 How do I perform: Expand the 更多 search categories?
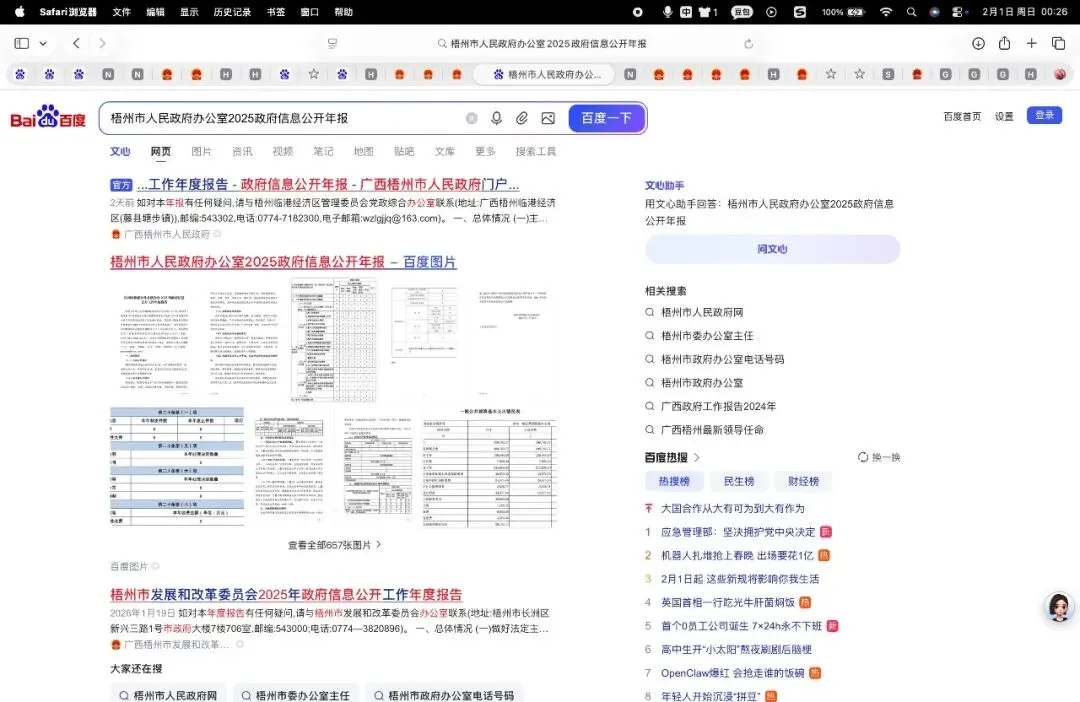tap(485, 152)
